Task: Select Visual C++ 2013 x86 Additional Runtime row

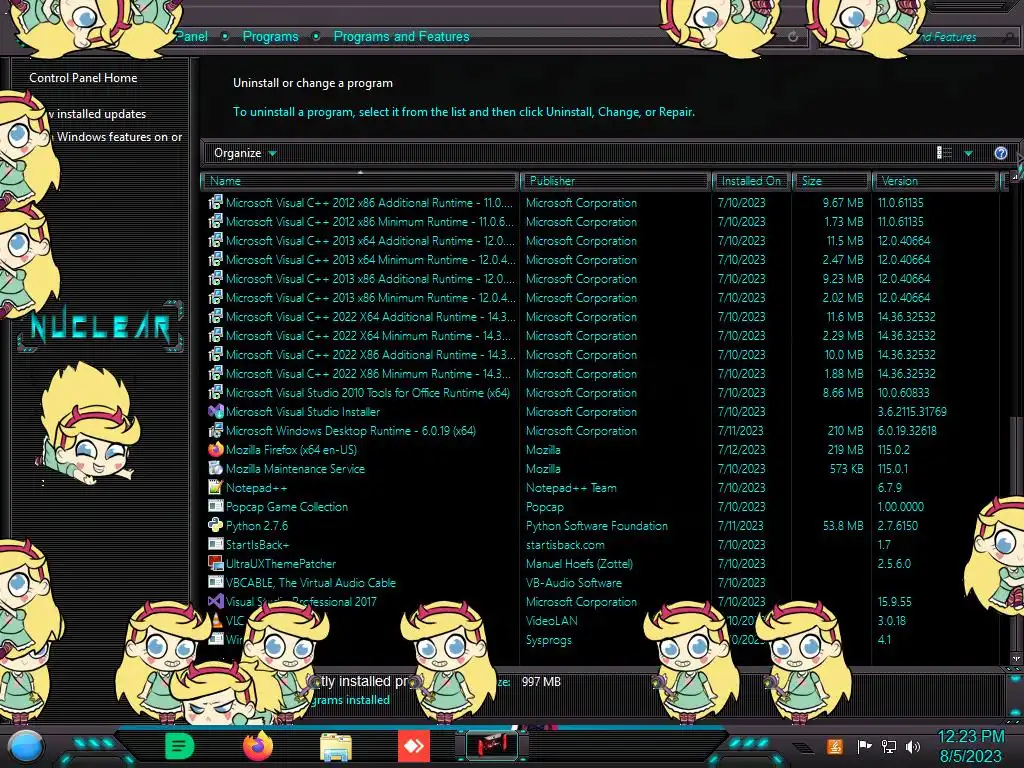Action: tap(601, 278)
